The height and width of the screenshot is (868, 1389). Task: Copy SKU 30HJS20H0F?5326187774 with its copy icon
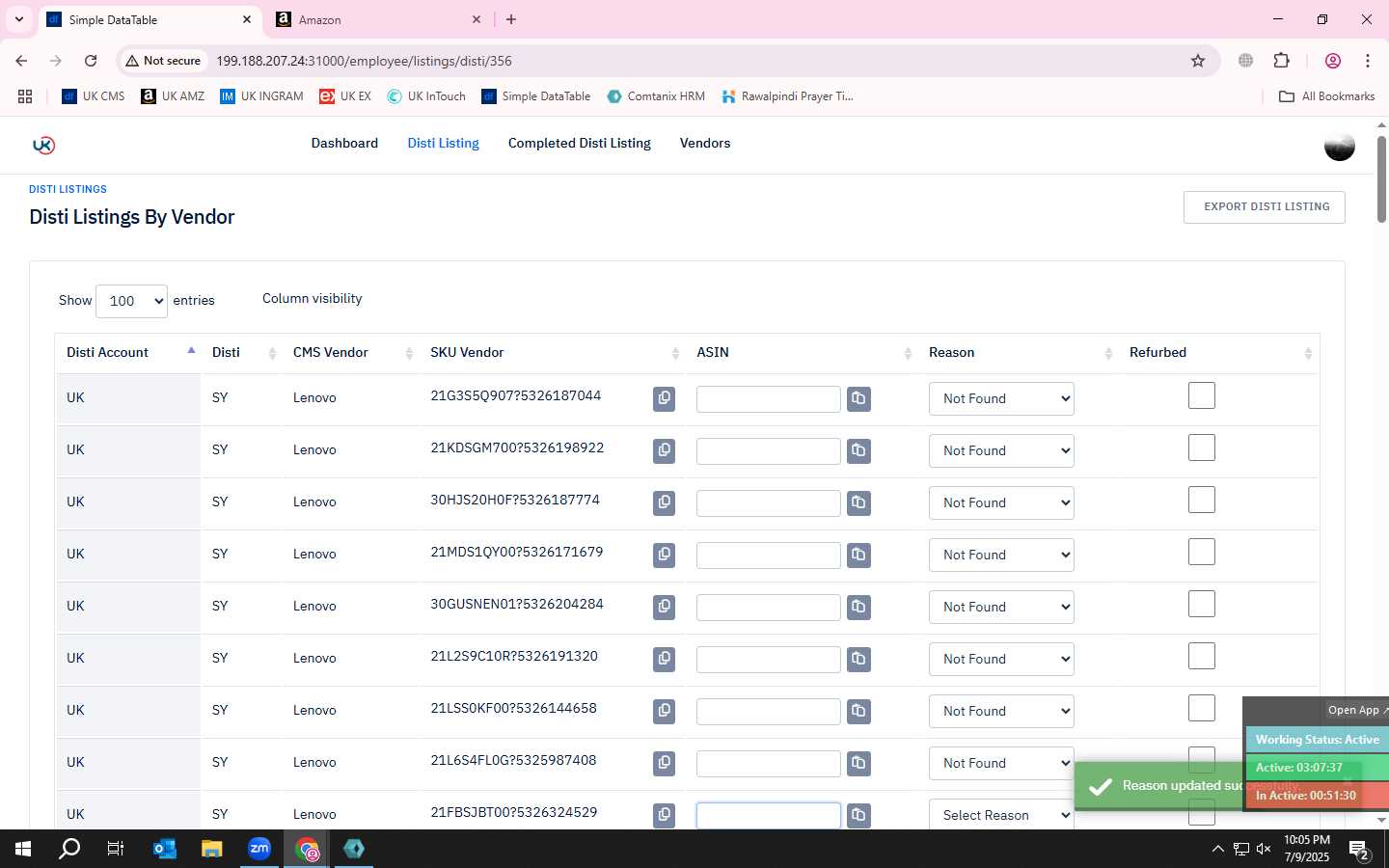coord(664,502)
